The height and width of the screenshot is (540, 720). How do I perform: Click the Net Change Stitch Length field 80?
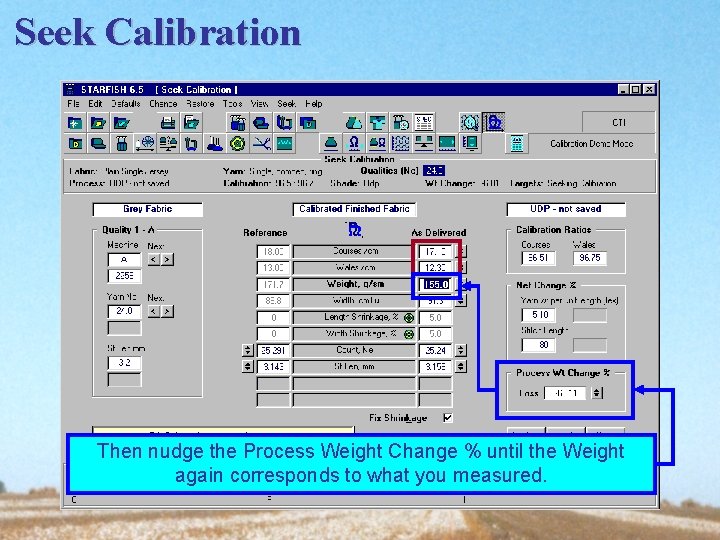539,345
